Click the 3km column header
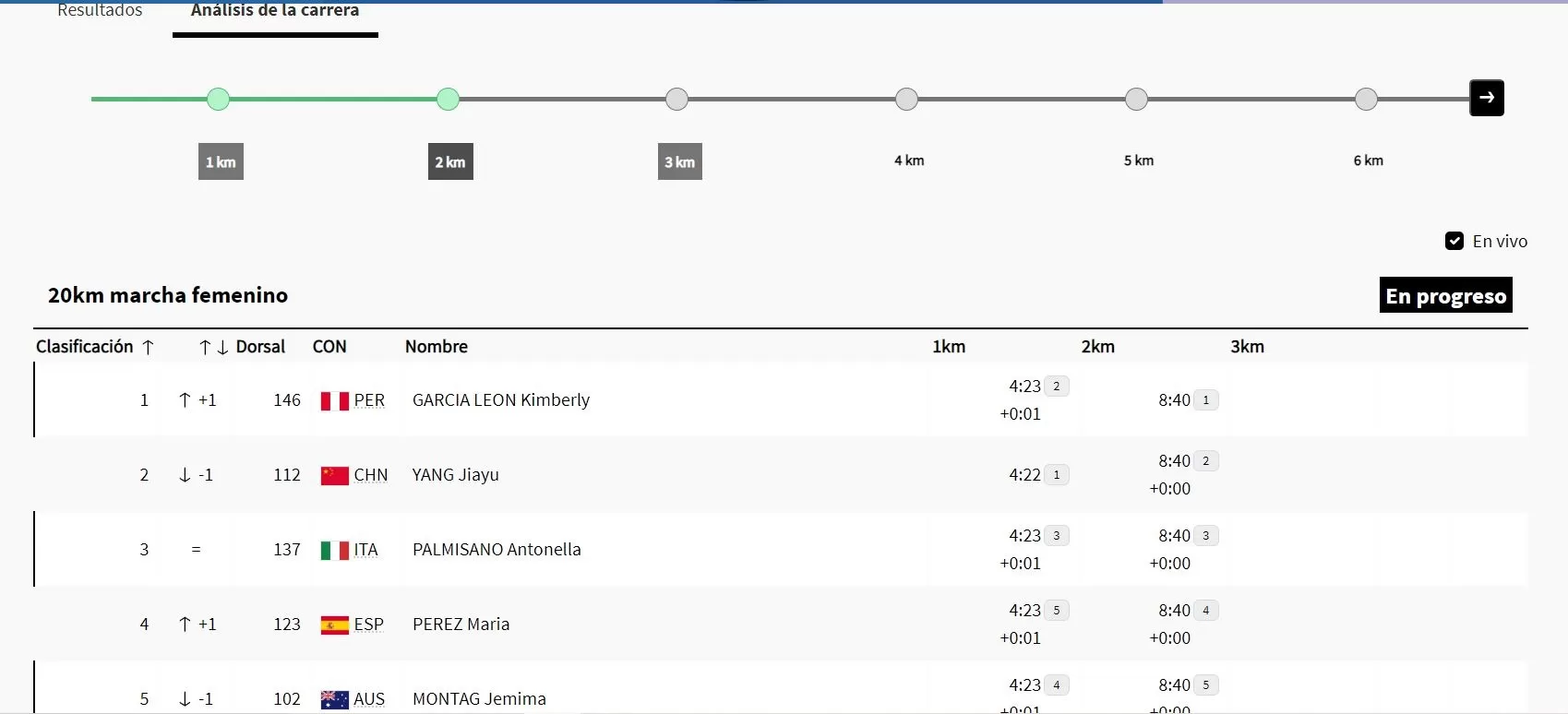The height and width of the screenshot is (714, 1568). [1248, 347]
